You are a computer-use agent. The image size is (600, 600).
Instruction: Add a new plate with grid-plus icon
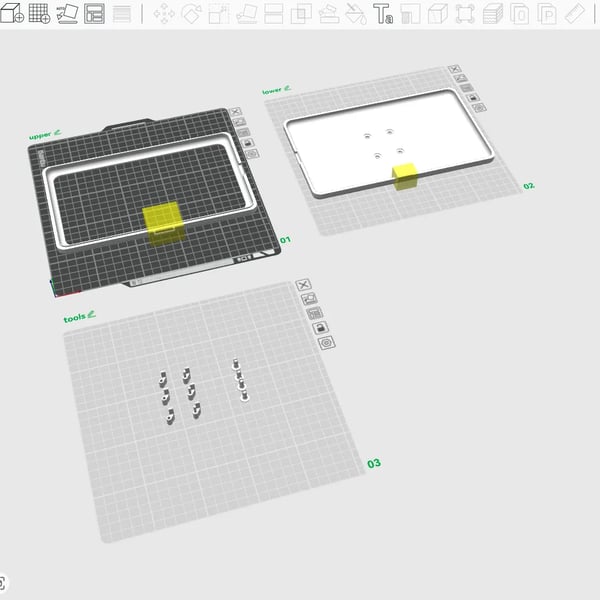pos(39,13)
